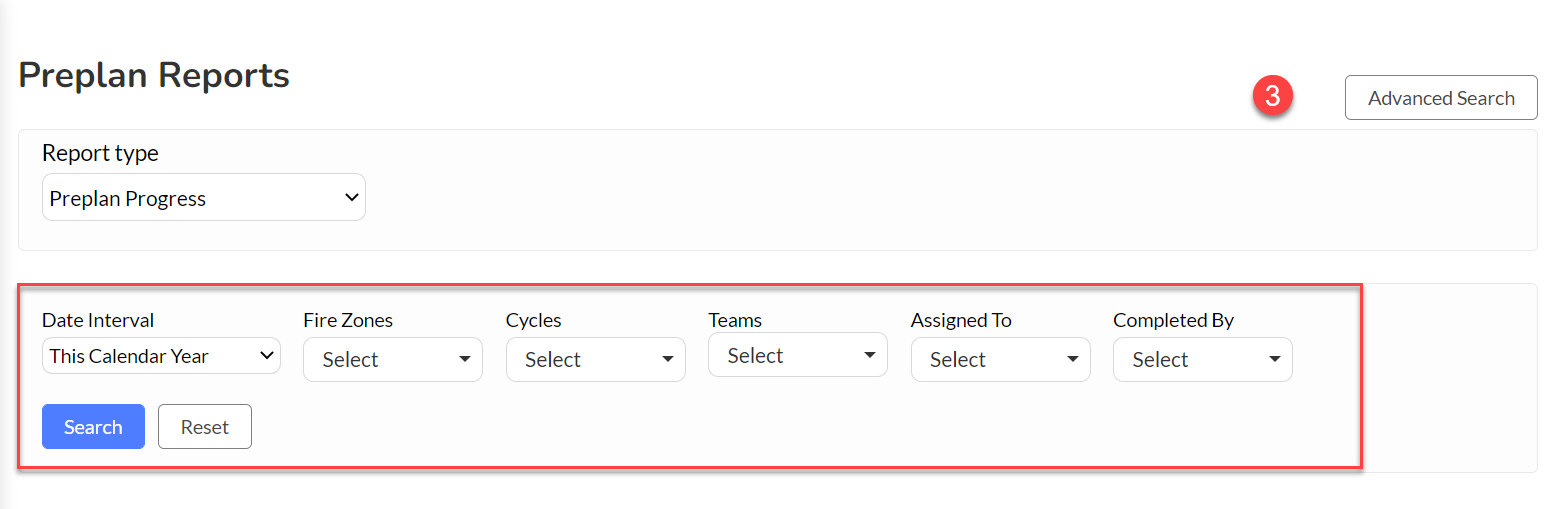This screenshot has height=509, width=1559.
Task: Open the Preplan Progress report type selector
Action: (x=204, y=198)
